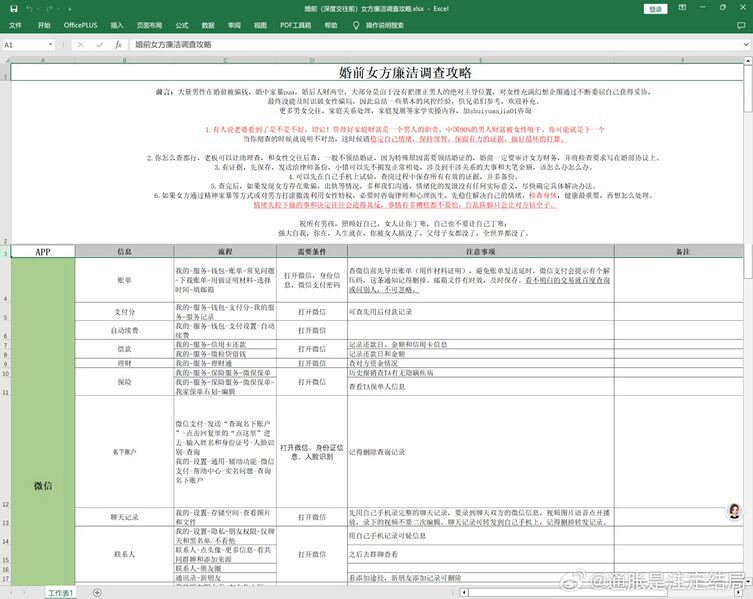The width and height of the screenshot is (753, 599).
Task: Click the 支付分 cell
Action: pyautogui.click(x=124, y=312)
